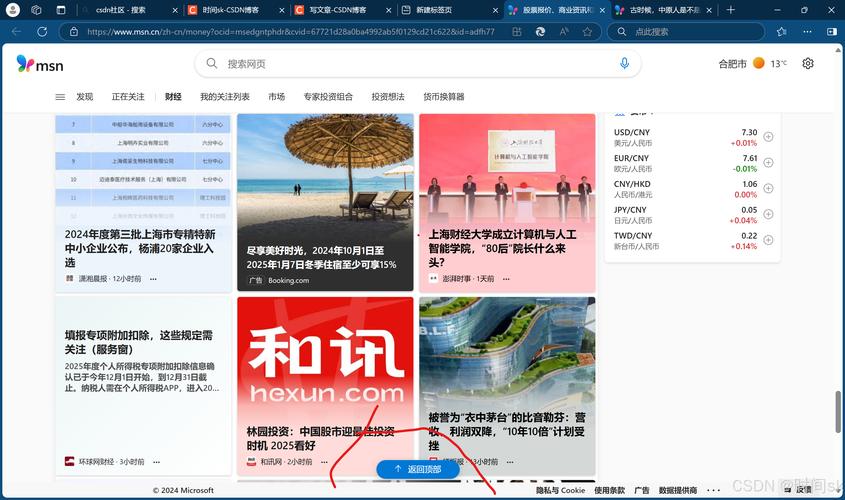The height and width of the screenshot is (500, 845).
Task: Go back with the back arrow
Action: (x=16, y=32)
